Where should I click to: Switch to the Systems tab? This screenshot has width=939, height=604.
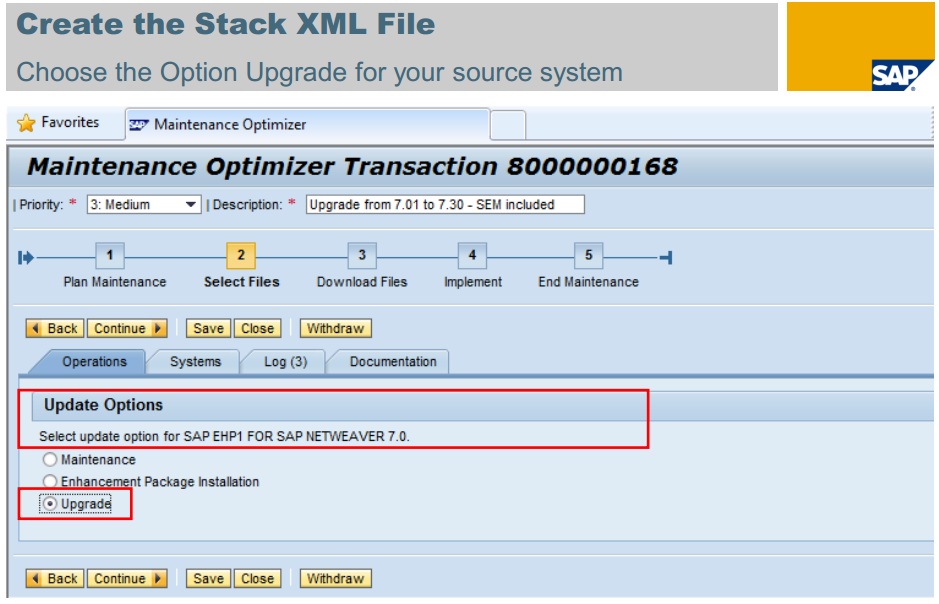(x=194, y=362)
